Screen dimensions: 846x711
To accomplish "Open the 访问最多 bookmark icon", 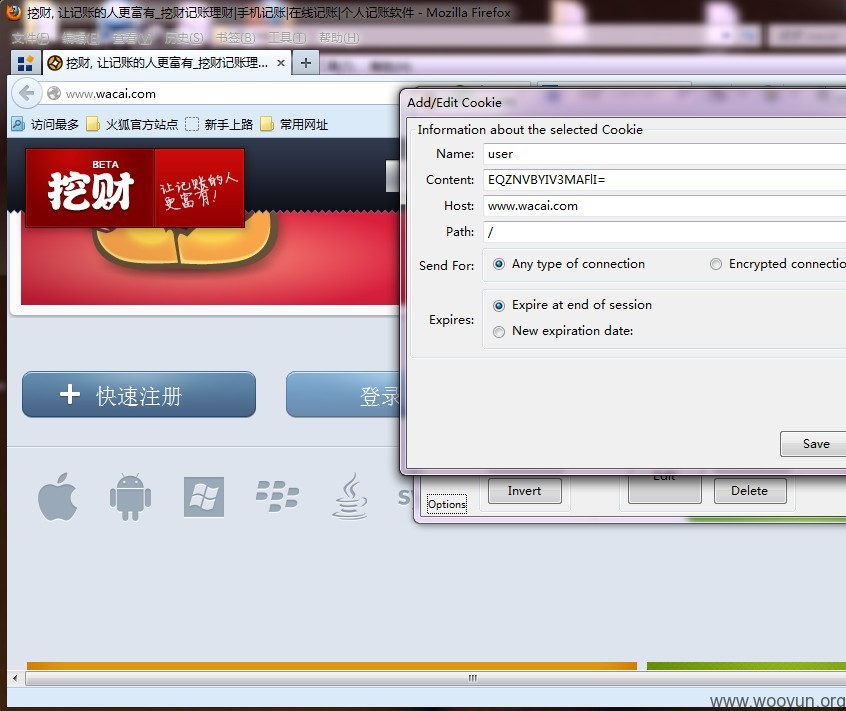I will tap(18, 124).
